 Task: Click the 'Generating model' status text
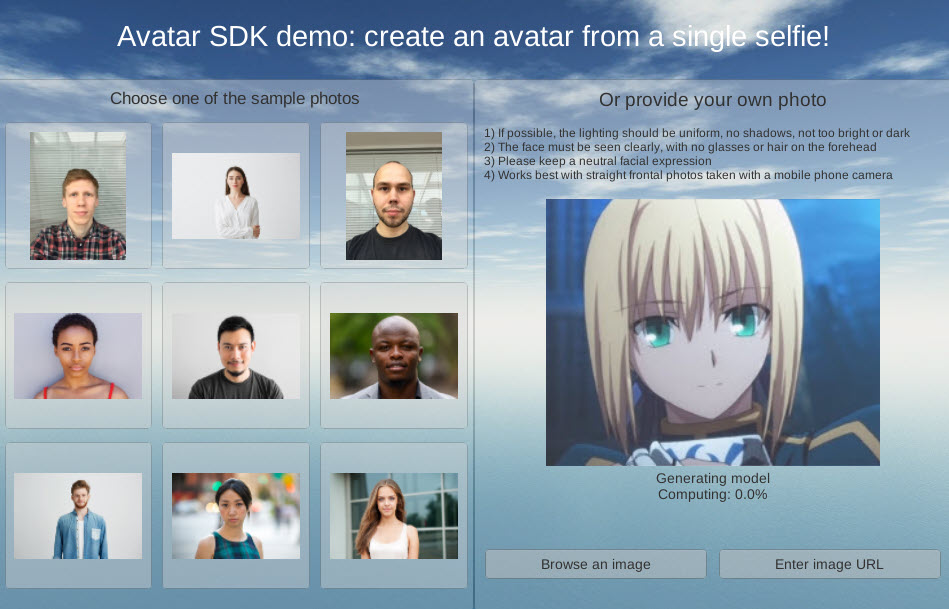pos(713,478)
